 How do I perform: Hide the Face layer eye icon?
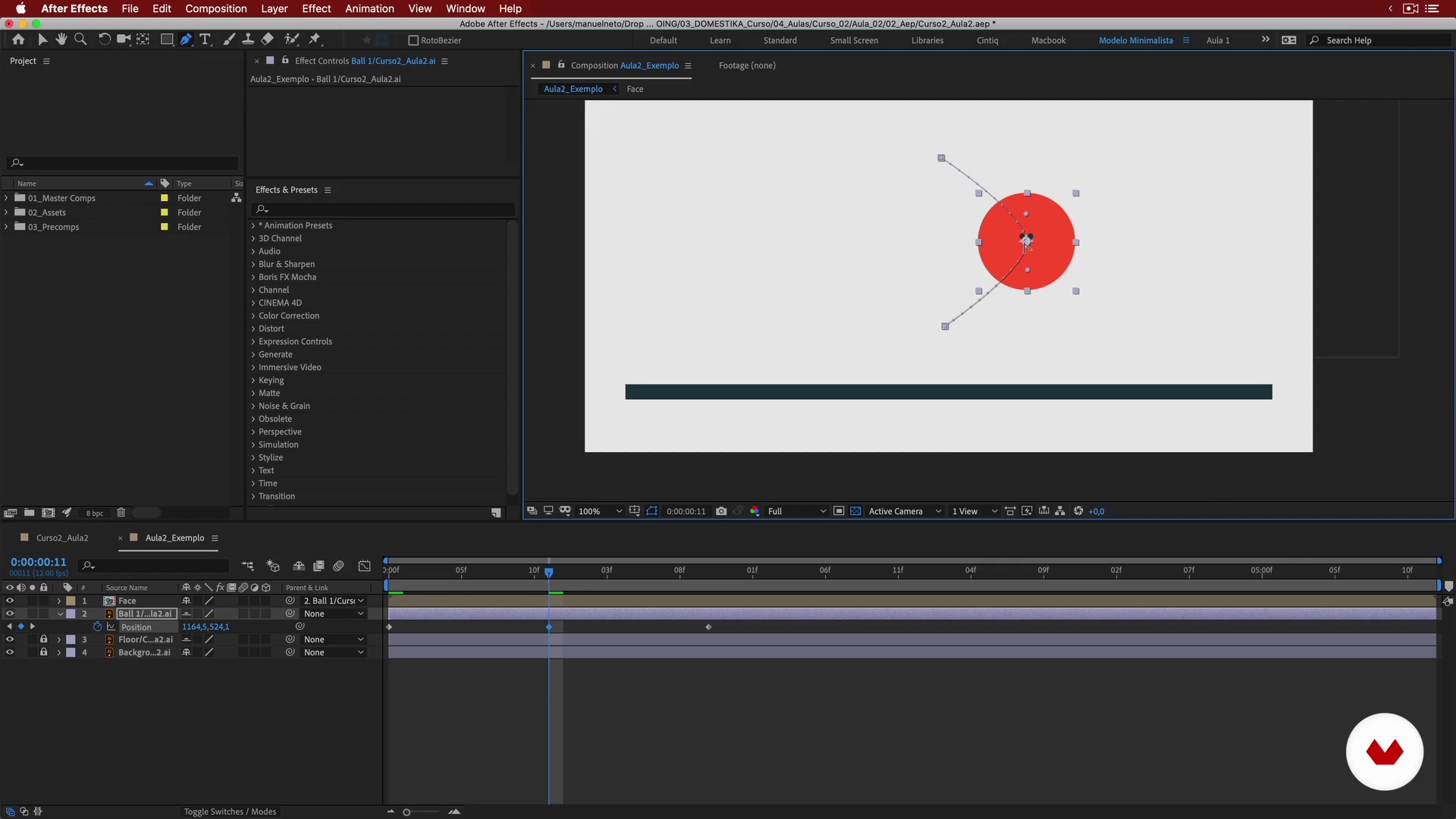click(10, 601)
